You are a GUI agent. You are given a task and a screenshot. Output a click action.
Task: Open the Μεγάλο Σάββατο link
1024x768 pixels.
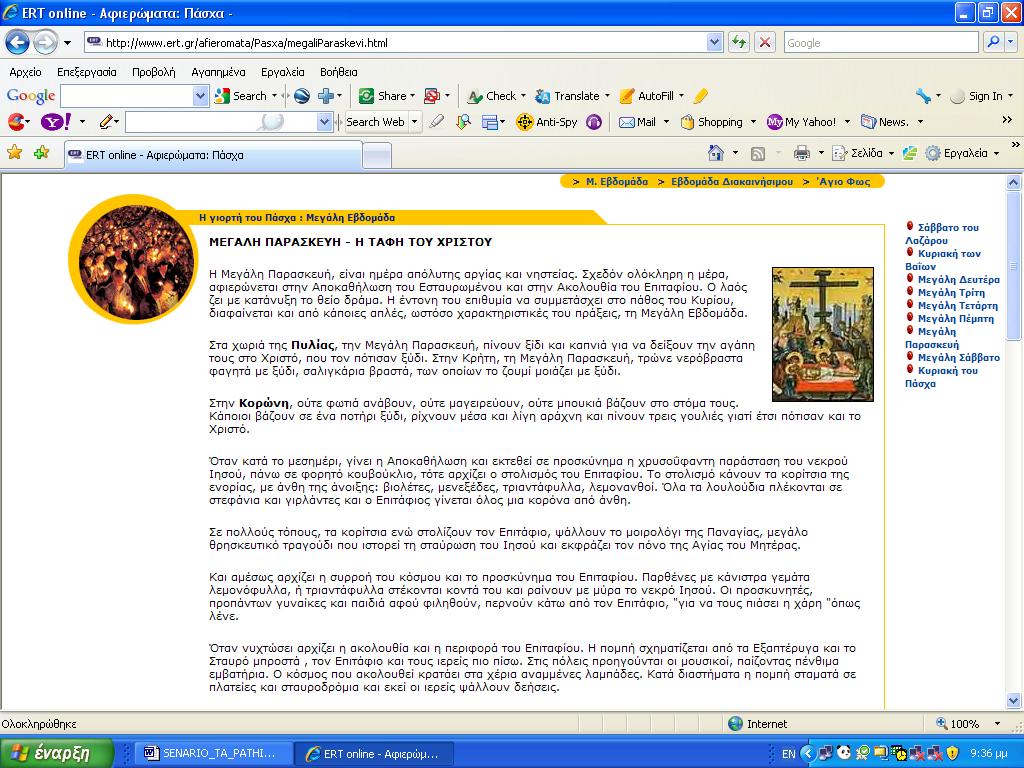pos(959,357)
